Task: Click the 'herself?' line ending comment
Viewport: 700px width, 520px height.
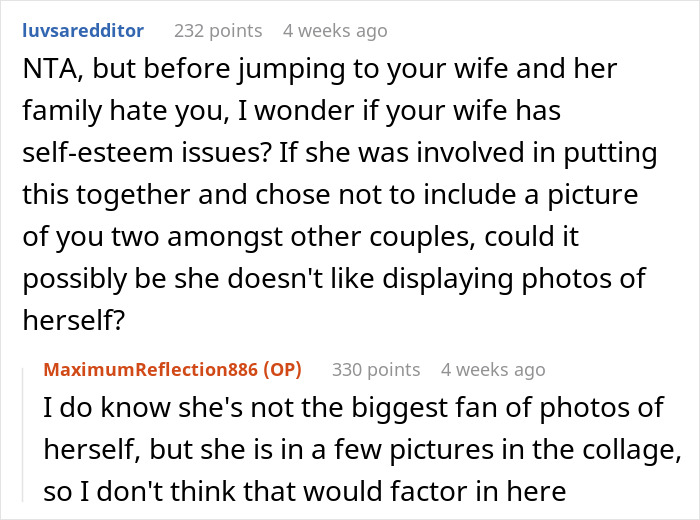Action: [74, 320]
